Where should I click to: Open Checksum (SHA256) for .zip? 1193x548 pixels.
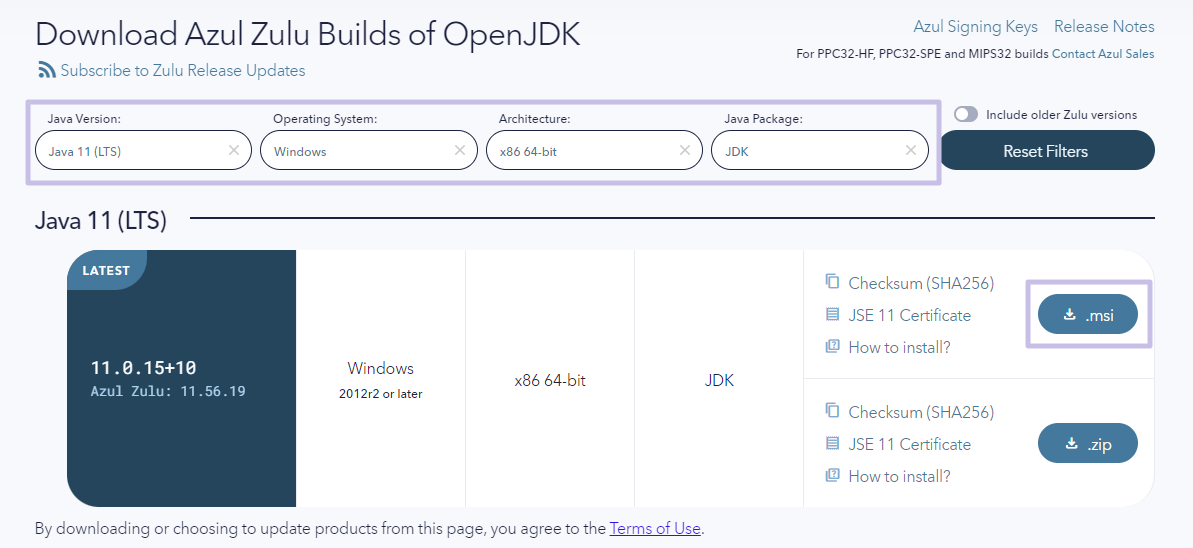coord(921,412)
